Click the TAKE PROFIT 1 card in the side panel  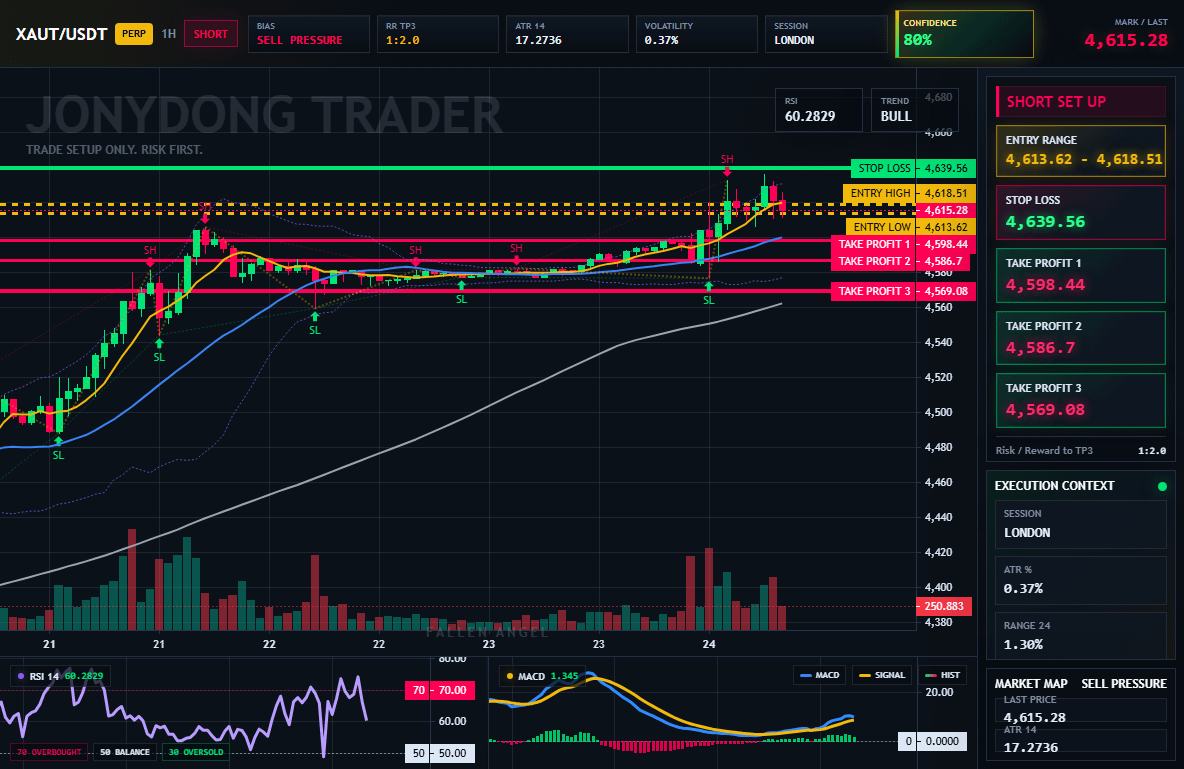click(1081, 276)
